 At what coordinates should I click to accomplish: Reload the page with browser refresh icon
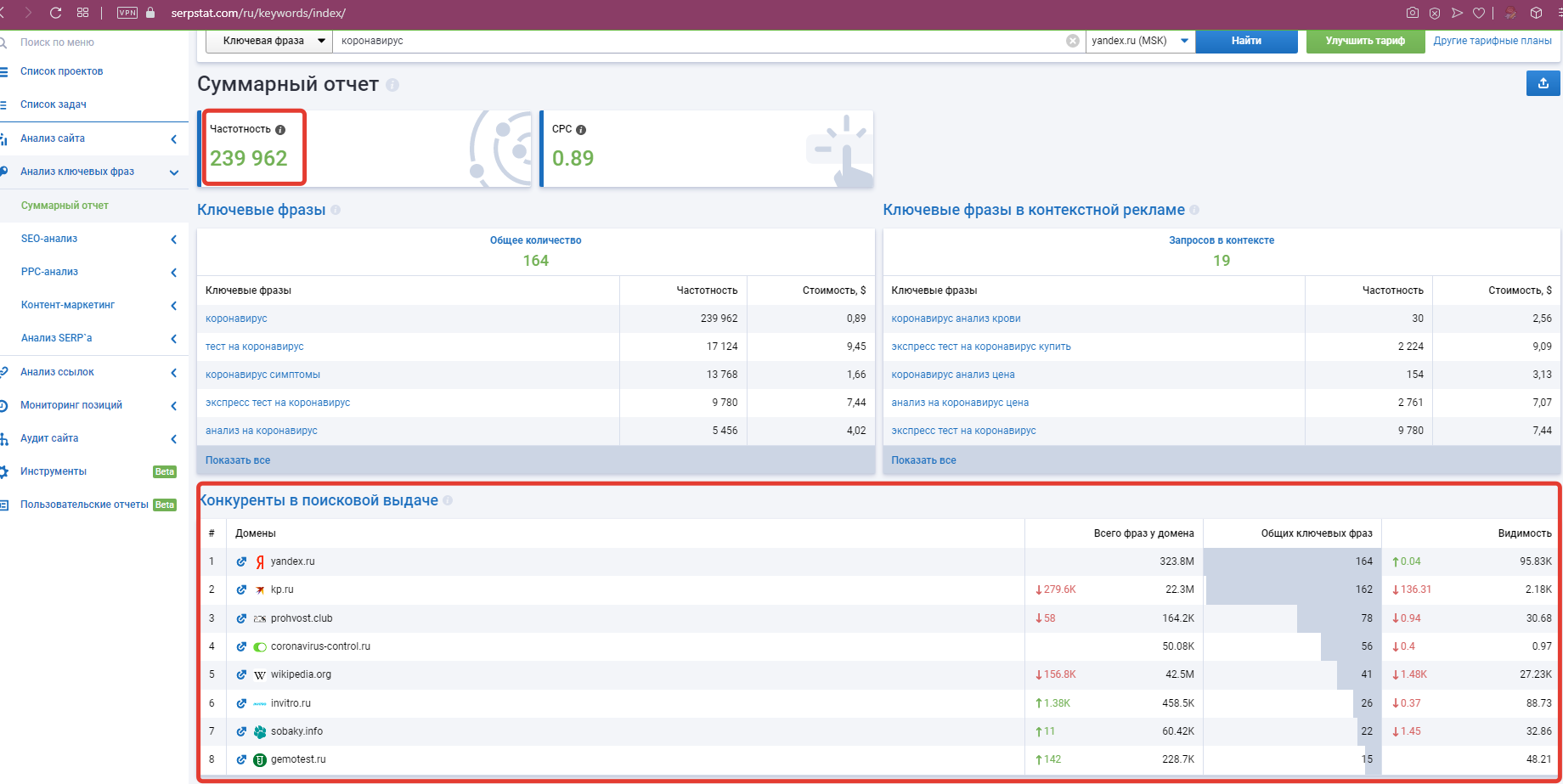tap(55, 13)
